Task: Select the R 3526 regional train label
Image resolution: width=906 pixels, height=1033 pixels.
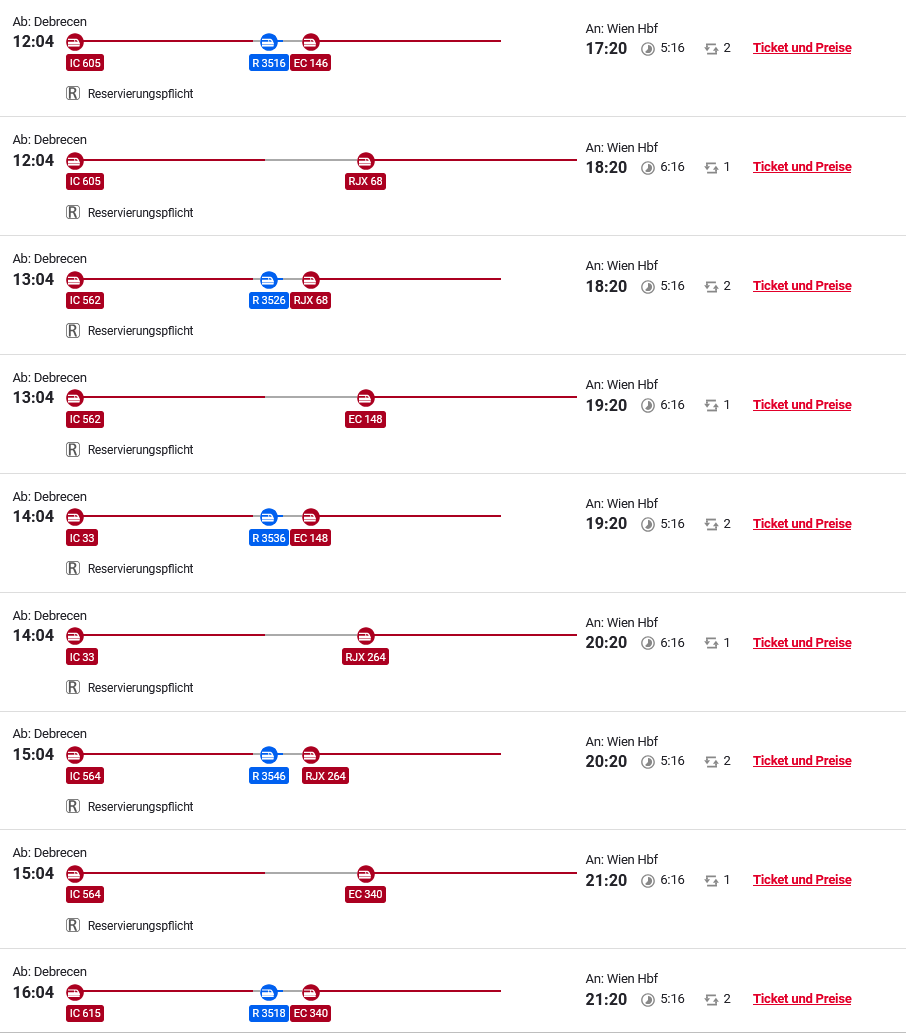Action: [x=269, y=300]
